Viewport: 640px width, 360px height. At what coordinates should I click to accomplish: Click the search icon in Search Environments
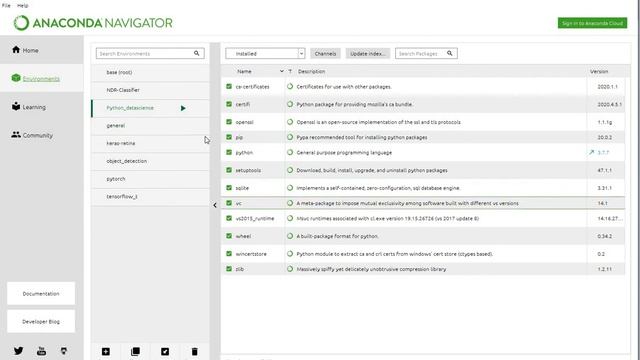[x=197, y=53]
